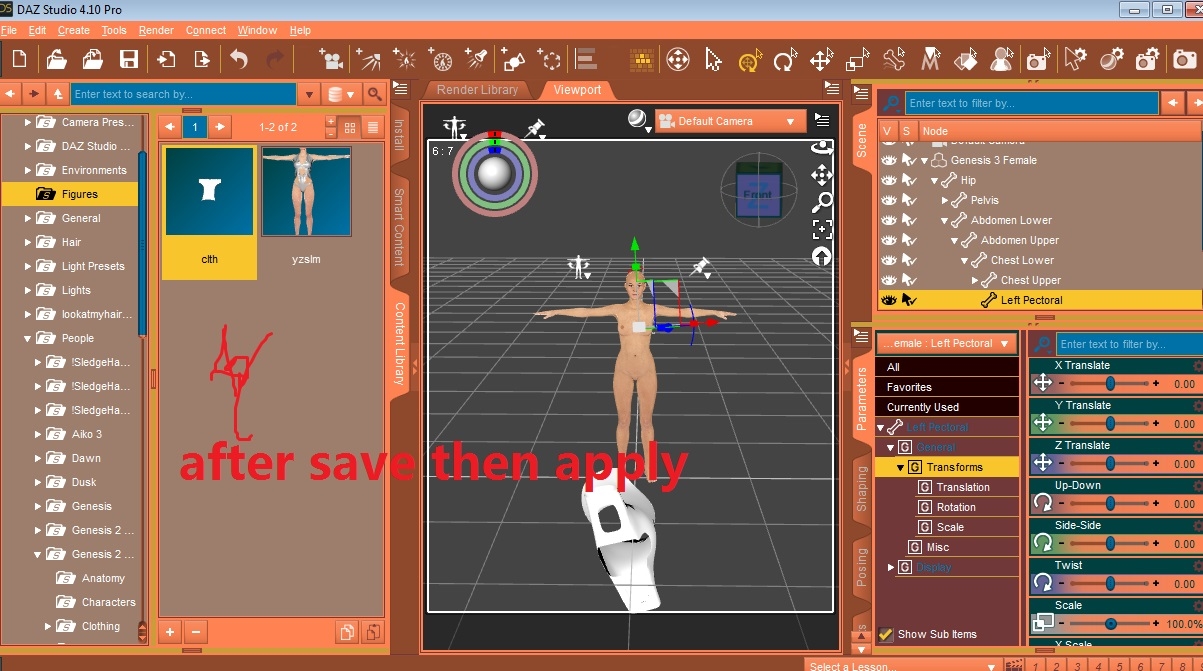The image size is (1203, 671).
Task: Expand the Display parameter group
Action: pyautogui.click(x=890, y=567)
